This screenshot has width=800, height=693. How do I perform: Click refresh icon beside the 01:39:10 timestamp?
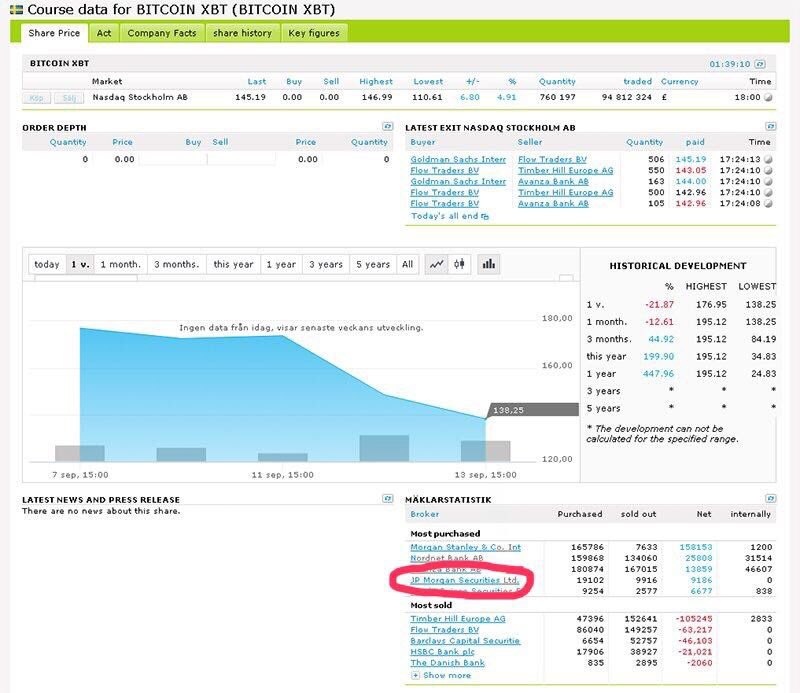point(759,62)
